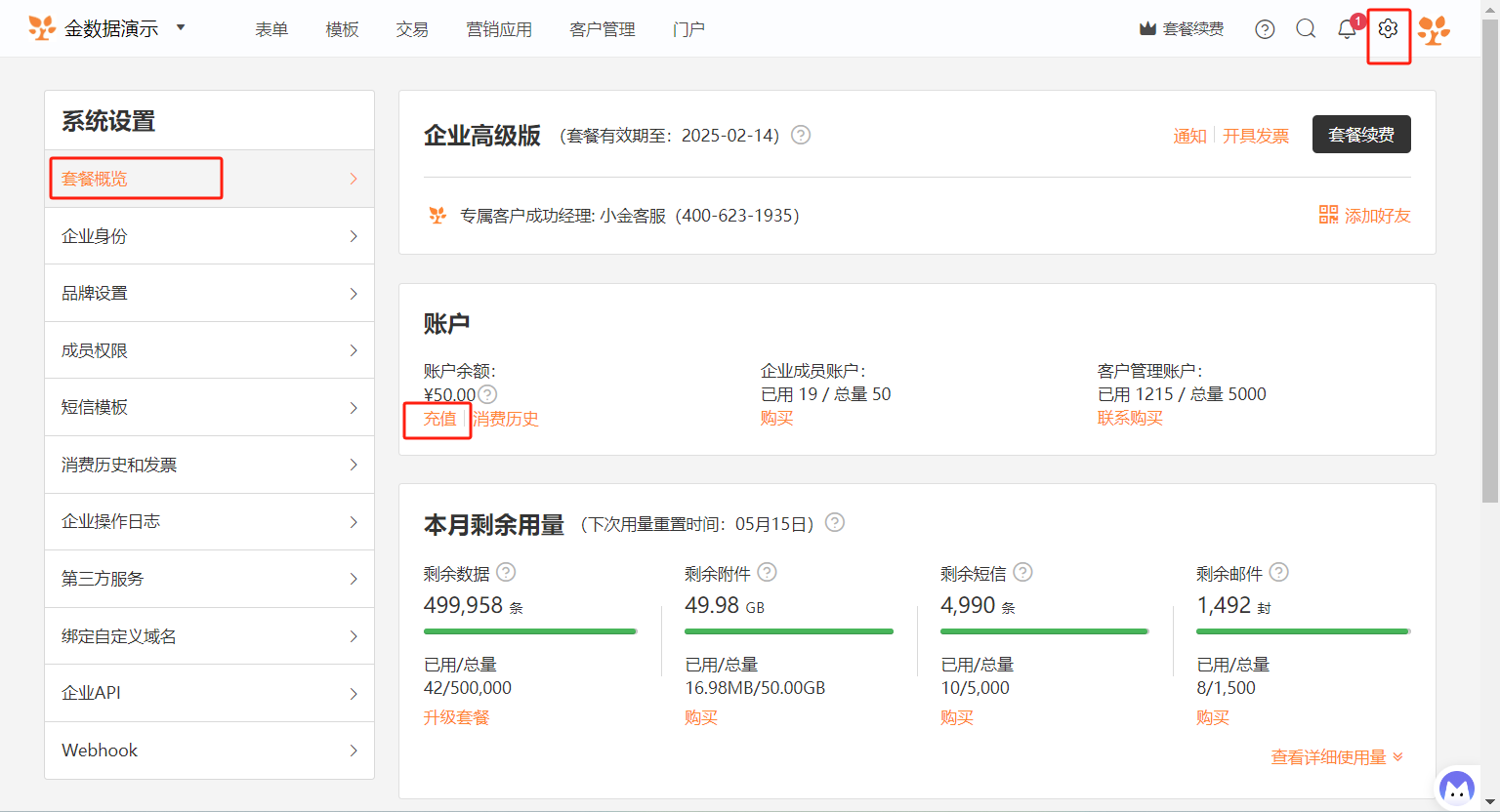This screenshot has width=1500, height=812.
Task: Open the 金数据演示 account dropdown arrow
Action: (x=181, y=27)
